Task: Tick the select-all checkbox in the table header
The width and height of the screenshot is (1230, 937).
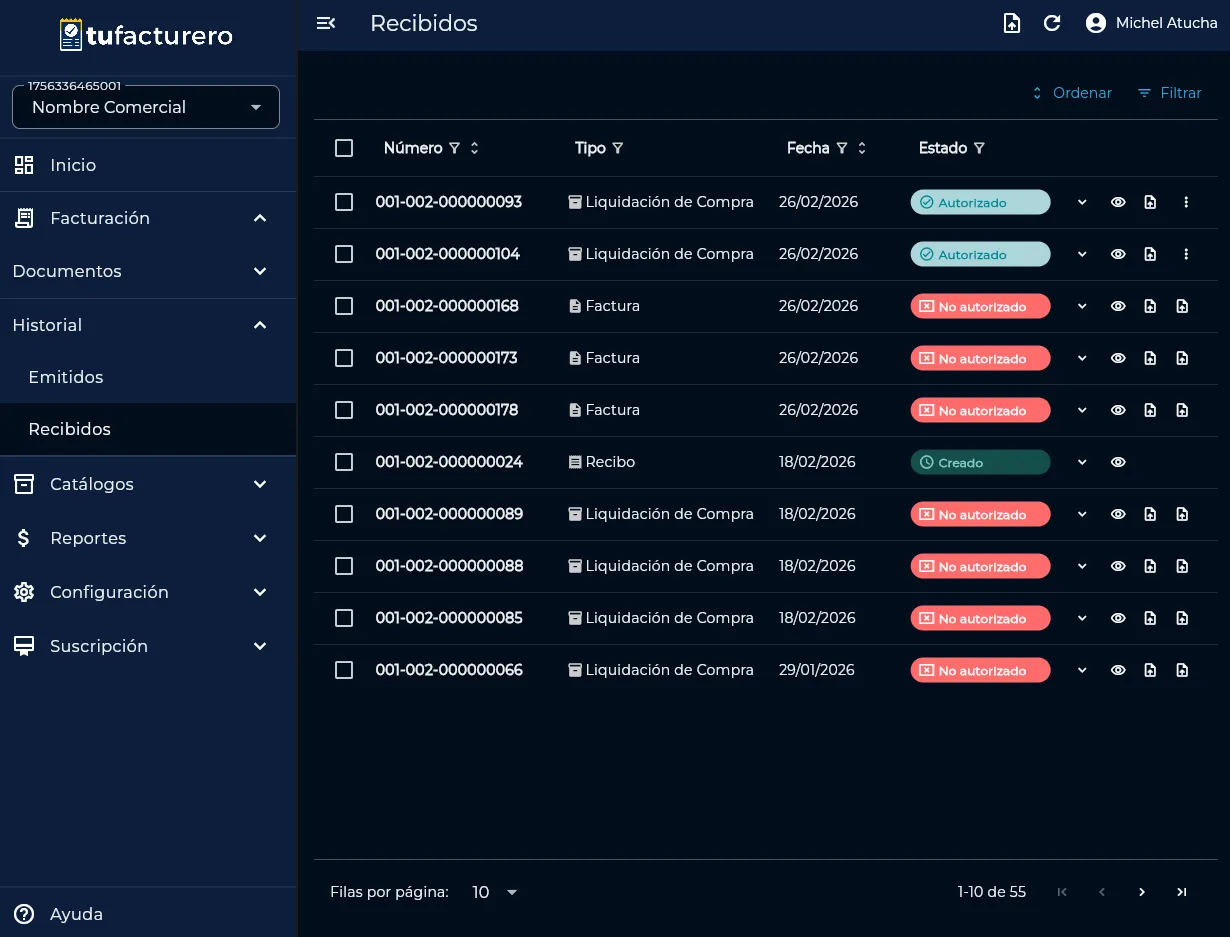Action: point(344,148)
